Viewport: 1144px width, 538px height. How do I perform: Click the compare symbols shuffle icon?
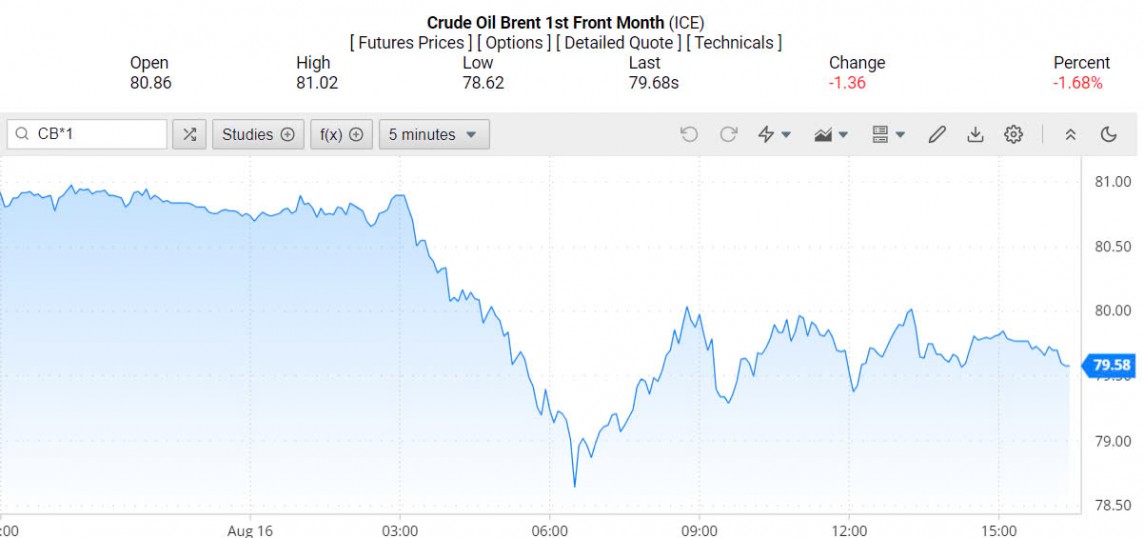click(189, 134)
